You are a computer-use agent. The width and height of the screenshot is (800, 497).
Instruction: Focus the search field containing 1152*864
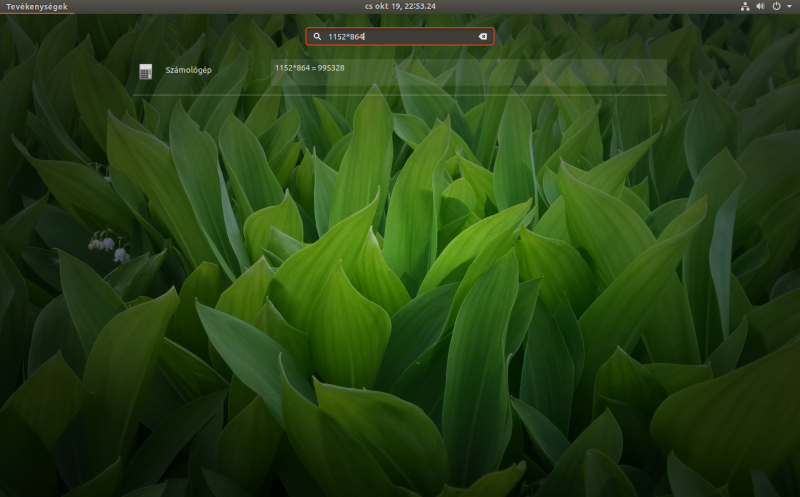(x=399, y=36)
